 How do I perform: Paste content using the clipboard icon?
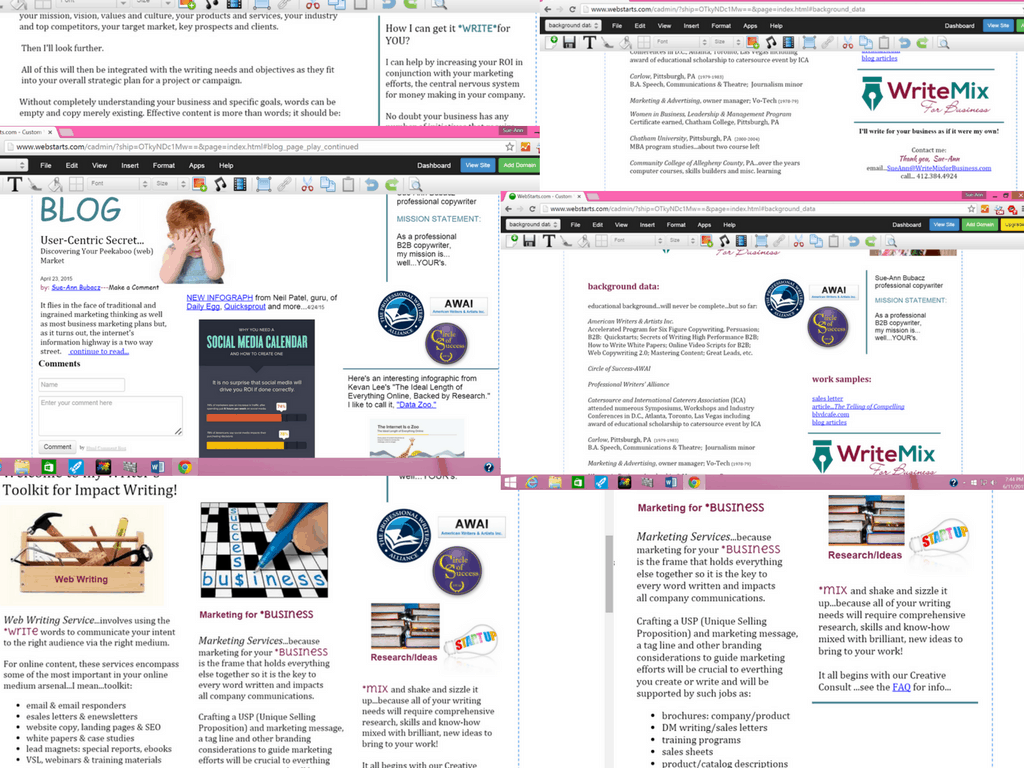pyautogui.click(x=348, y=185)
